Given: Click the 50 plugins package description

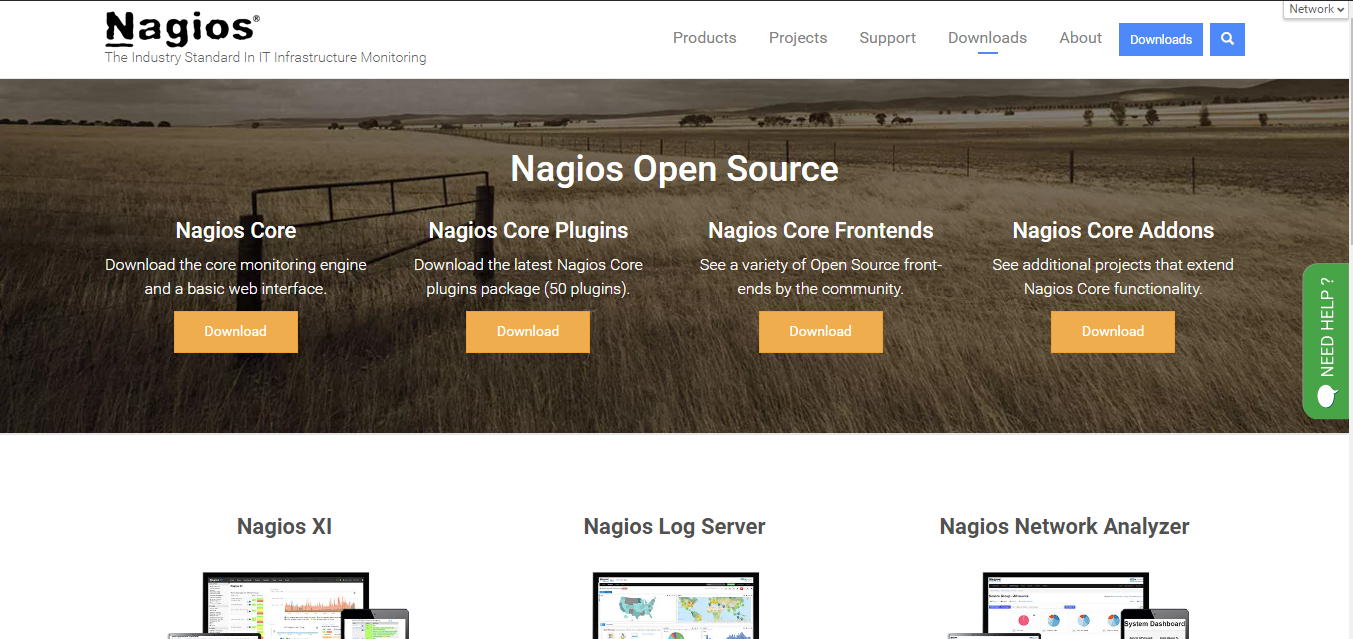Looking at the screenshot, I should 528,277.
